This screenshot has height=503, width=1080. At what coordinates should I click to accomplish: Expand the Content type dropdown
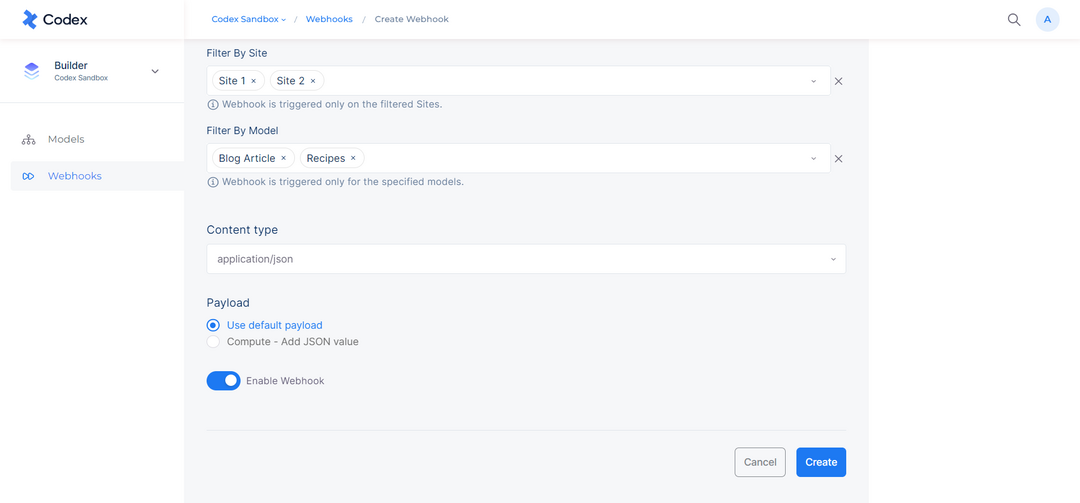526,259
